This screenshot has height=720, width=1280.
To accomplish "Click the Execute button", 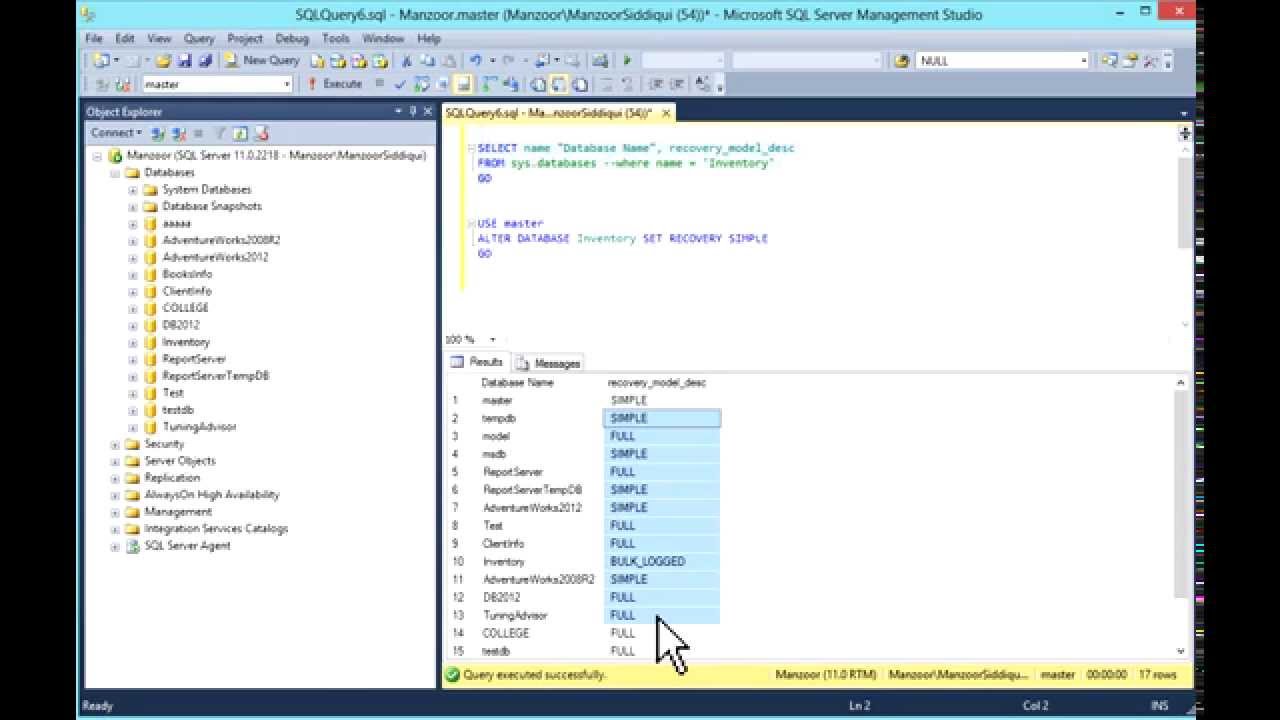I will tap(335, 84).
